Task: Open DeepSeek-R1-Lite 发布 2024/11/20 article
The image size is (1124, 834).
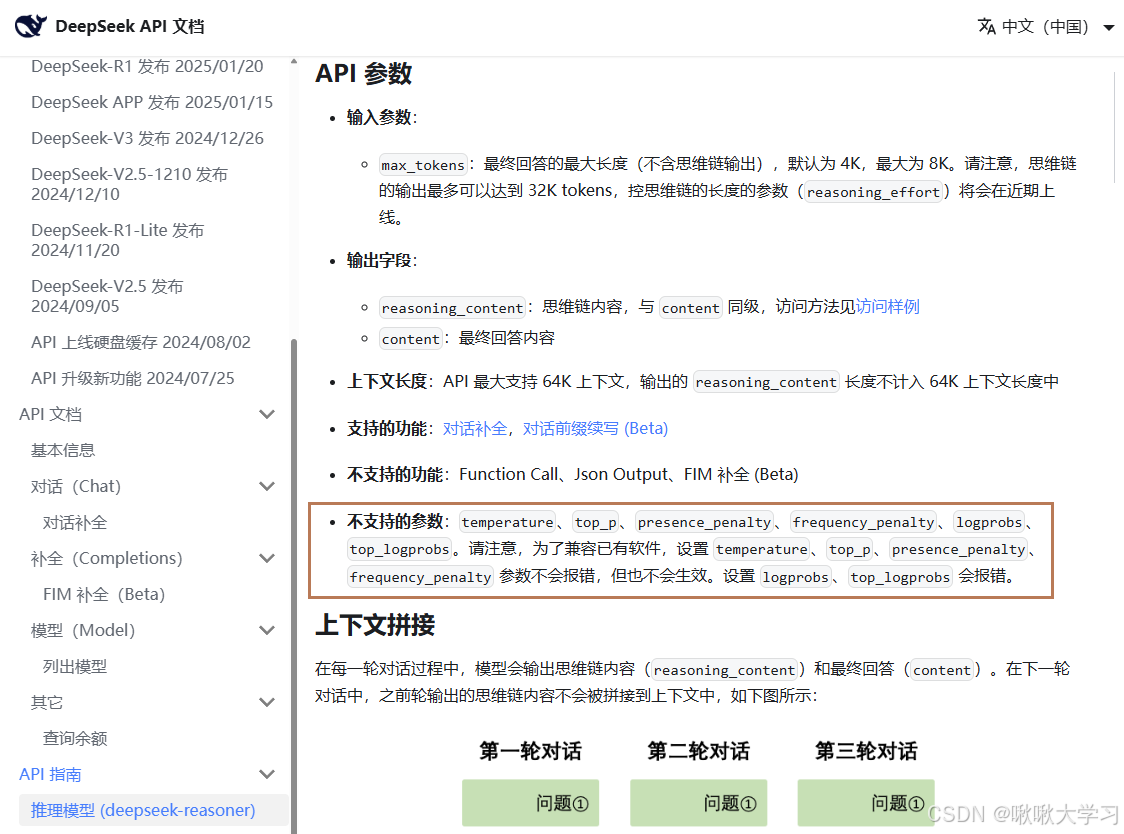Action: coord(118,240)
